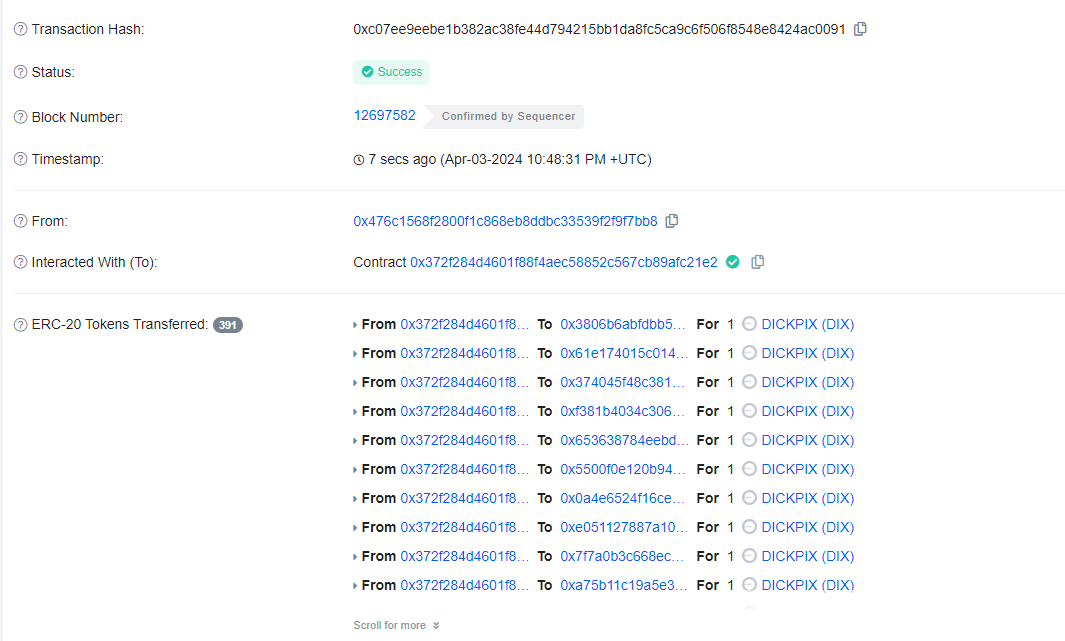Image resolution: width=1065 pixels, height=641 pixels.
Task: Expand transfer row to 0xf381b4034c306
Action: [x=355, y=412]
